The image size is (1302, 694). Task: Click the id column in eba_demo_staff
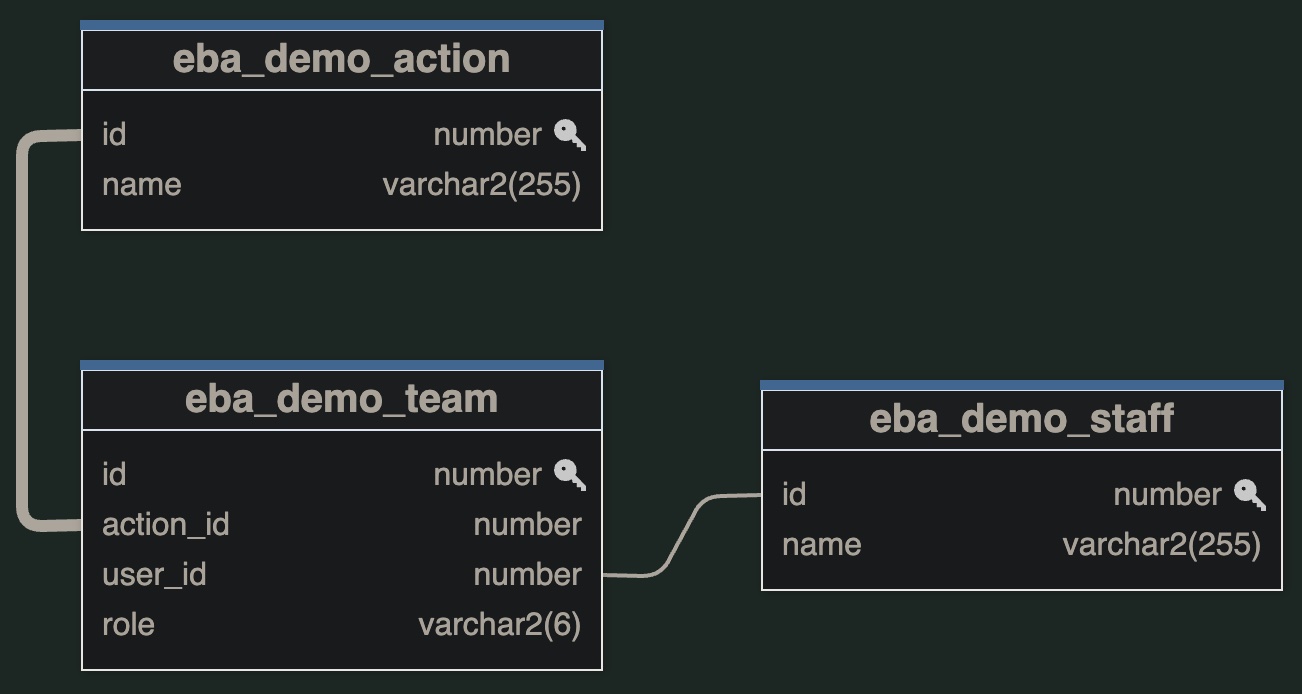pyautogui.click(x=794, y=495)
